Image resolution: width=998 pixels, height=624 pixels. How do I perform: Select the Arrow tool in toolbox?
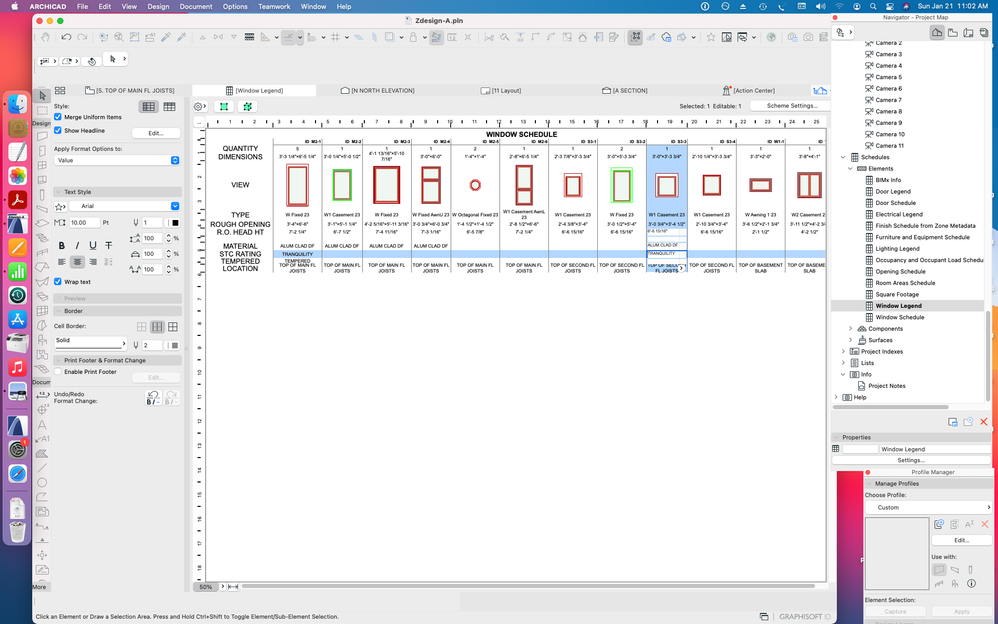pyautogui.click(x=43, y=95)
